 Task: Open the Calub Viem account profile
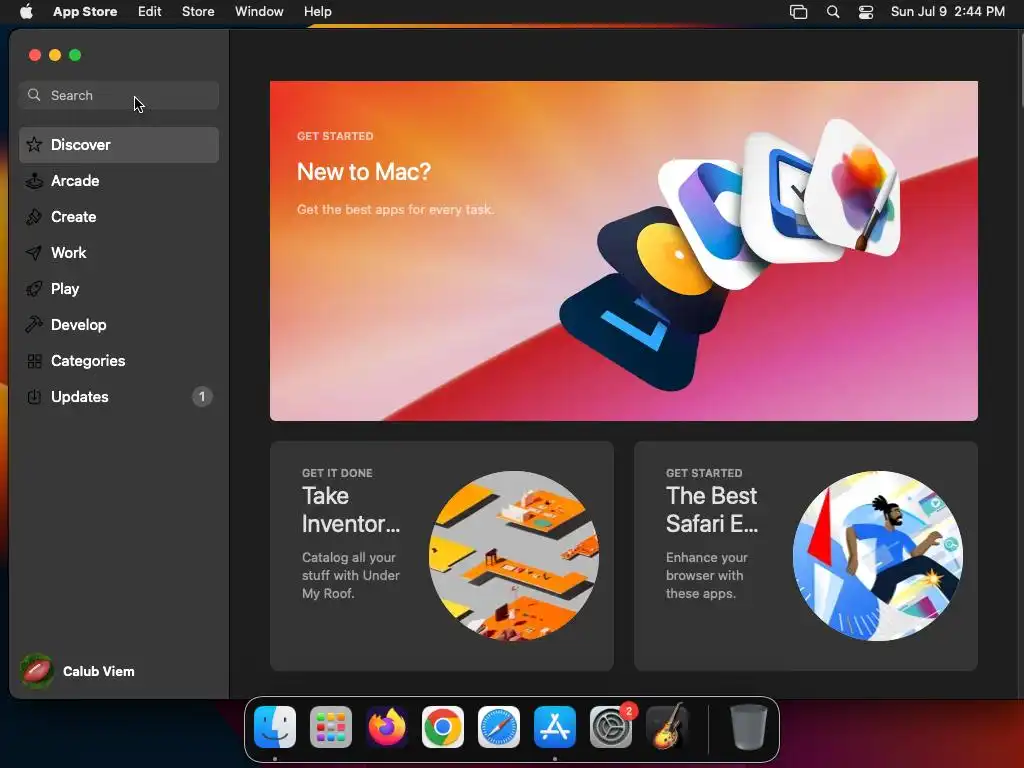[x=78, y=671]
